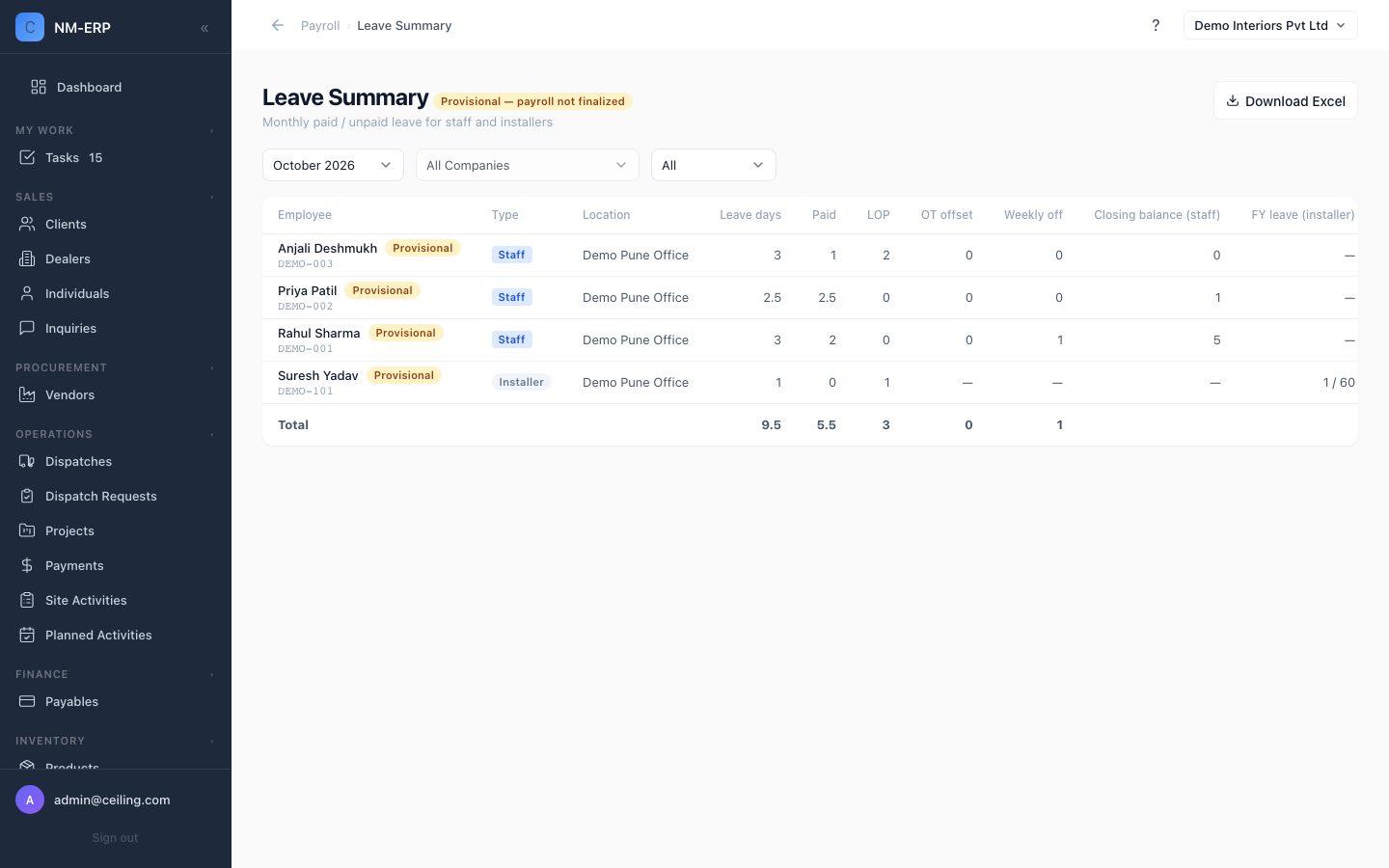Go back using the arrow icon
Image resolution: width=1389 pixels, height=868 pixels.
click(278, 25)
